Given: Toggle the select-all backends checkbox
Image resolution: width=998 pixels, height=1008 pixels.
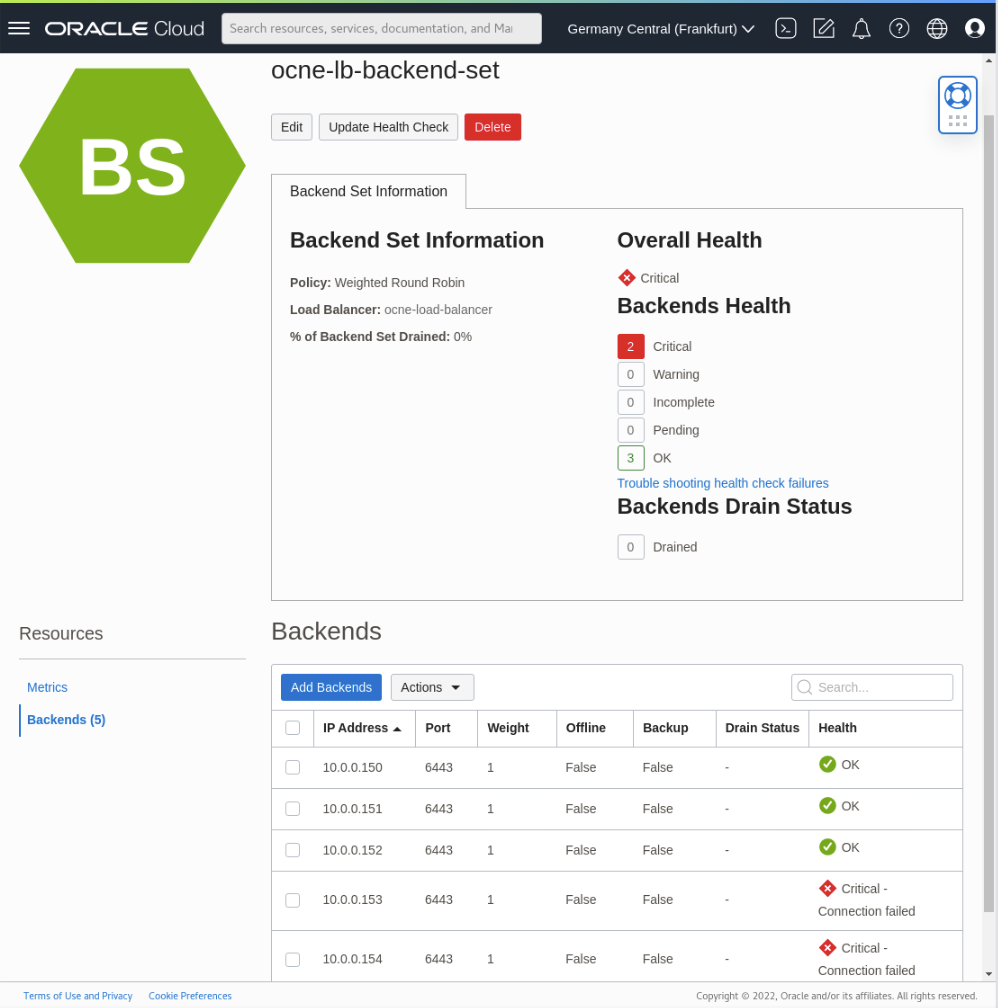Looking at the screenshot, I should click(x=293, y=728).
